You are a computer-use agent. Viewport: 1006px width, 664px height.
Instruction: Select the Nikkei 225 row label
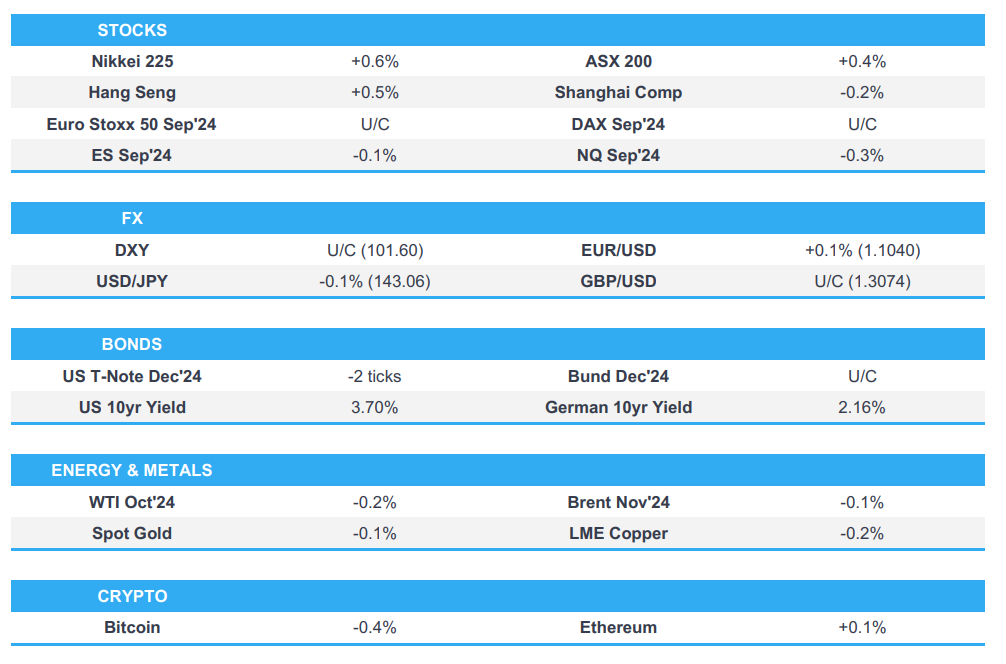pos(132,61)
